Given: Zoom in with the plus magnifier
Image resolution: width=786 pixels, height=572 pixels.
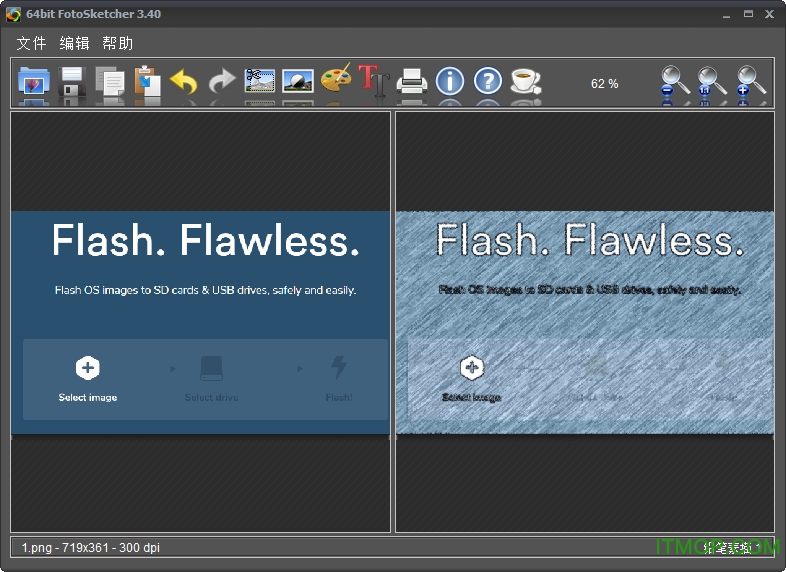Looking at the screenshot, I should click(x=752, y=81).
